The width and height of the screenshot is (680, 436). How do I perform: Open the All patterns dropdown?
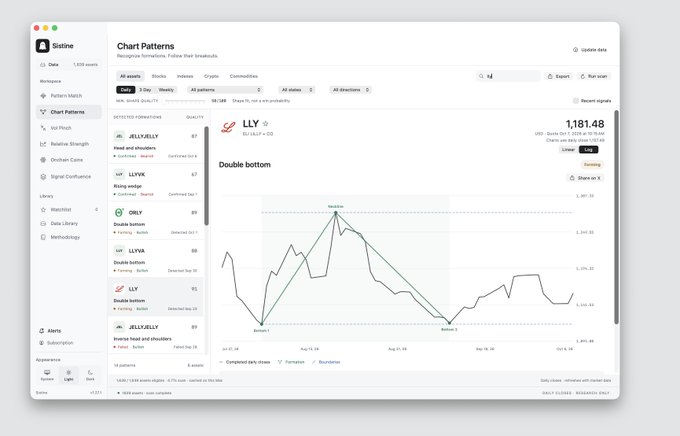click(x=225, y=90)
